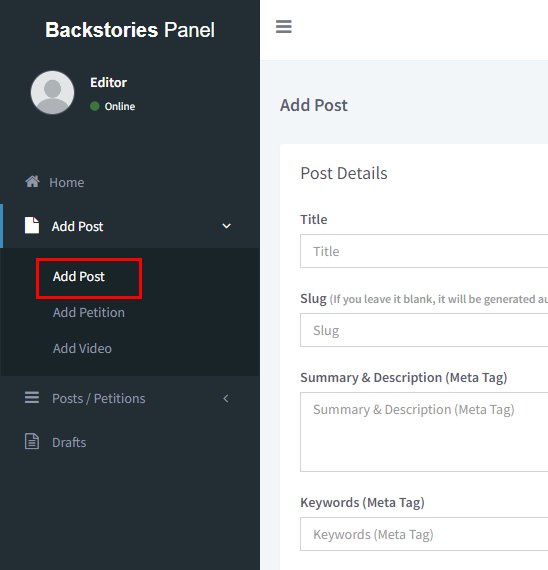Focus the Keywords (Meta Tag) field

tap(424, 534)
